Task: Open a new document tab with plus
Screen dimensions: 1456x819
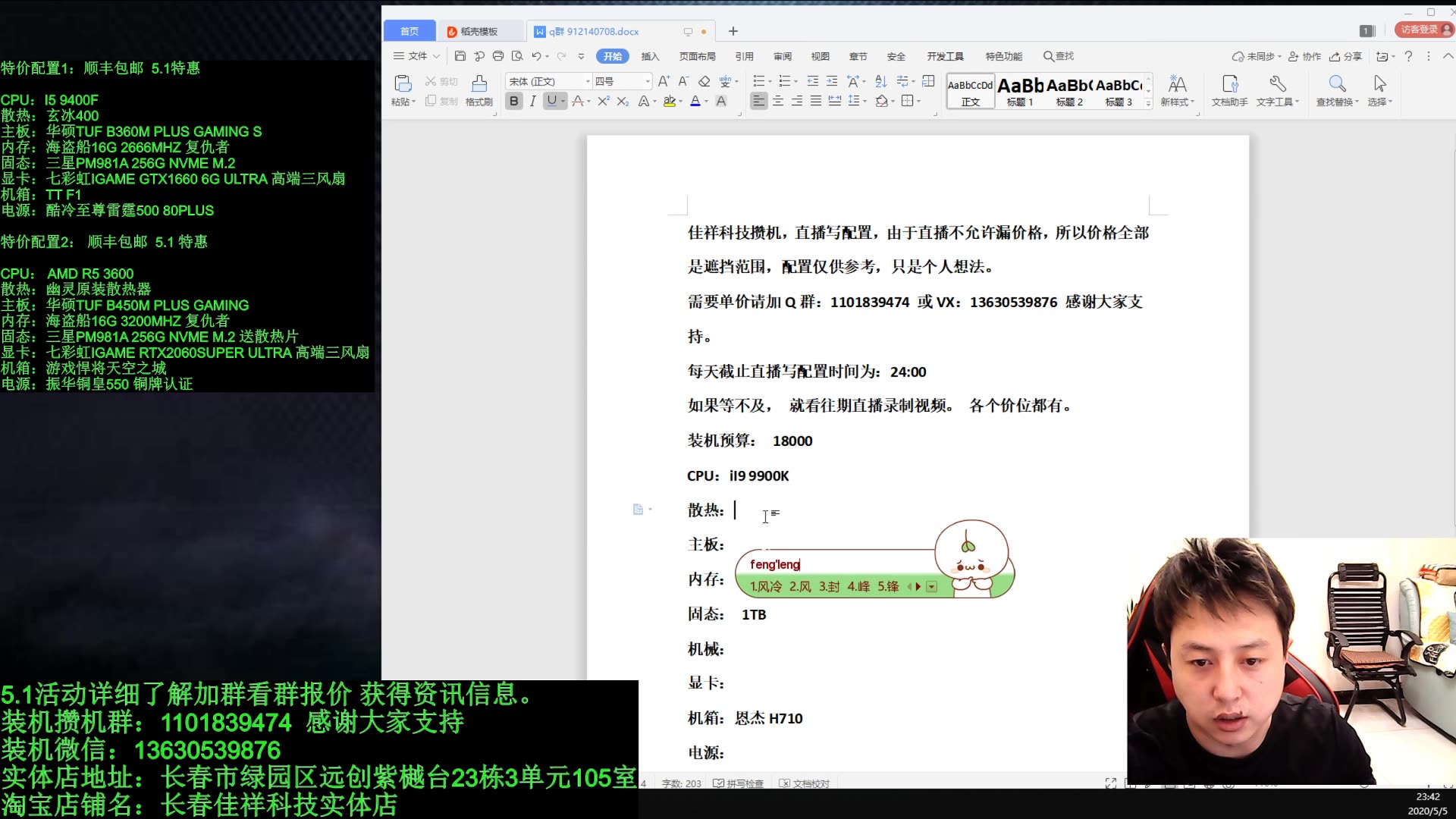Action: (733, 31)
